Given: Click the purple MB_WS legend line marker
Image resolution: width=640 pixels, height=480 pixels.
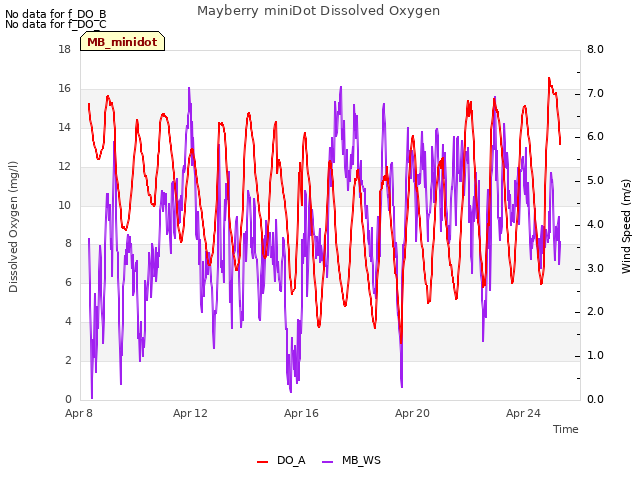Looking at the screenshot, I should pyautogui.click(x=327, y=462).
